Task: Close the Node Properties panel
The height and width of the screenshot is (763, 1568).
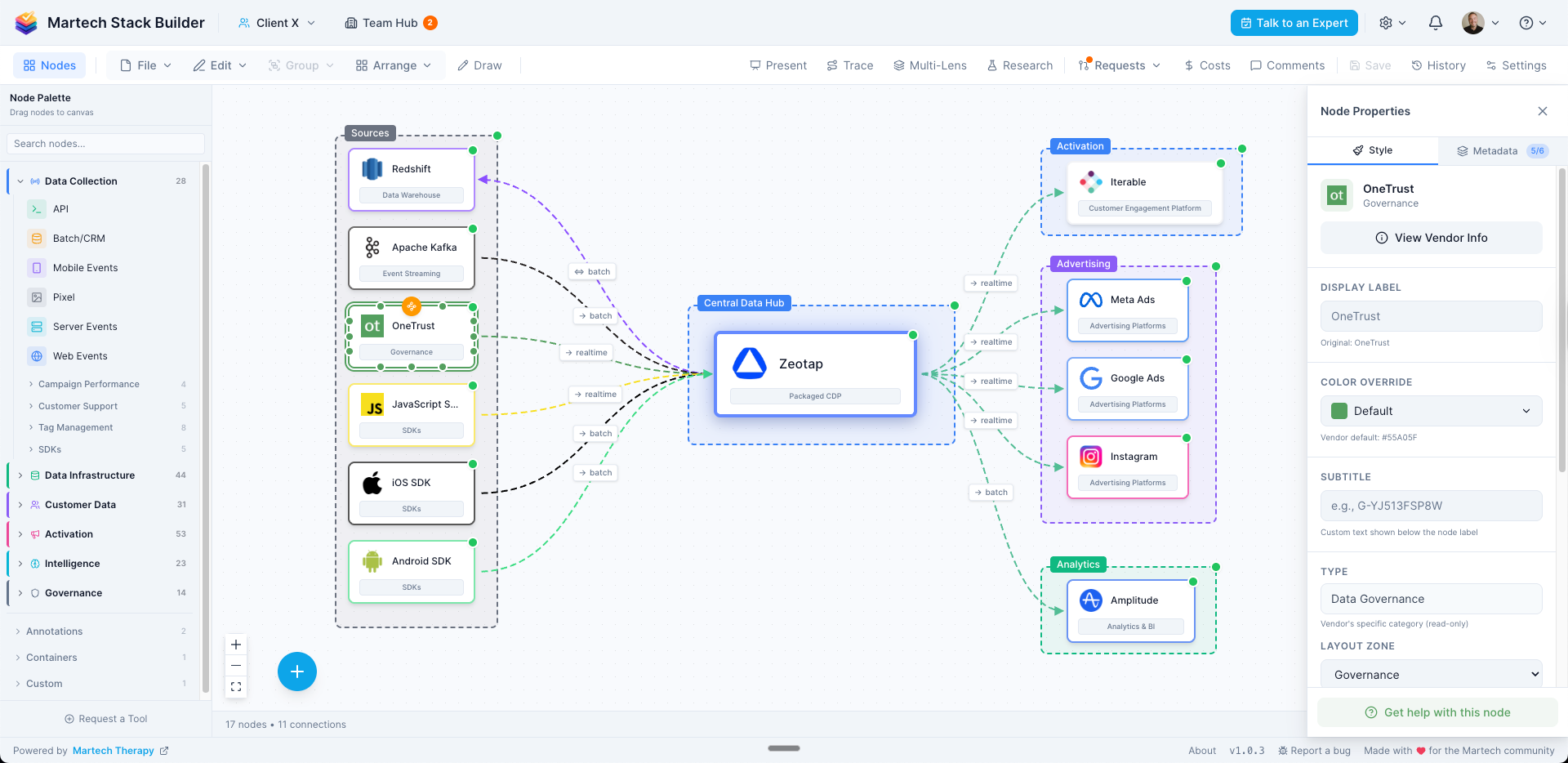Action: 1543,111
